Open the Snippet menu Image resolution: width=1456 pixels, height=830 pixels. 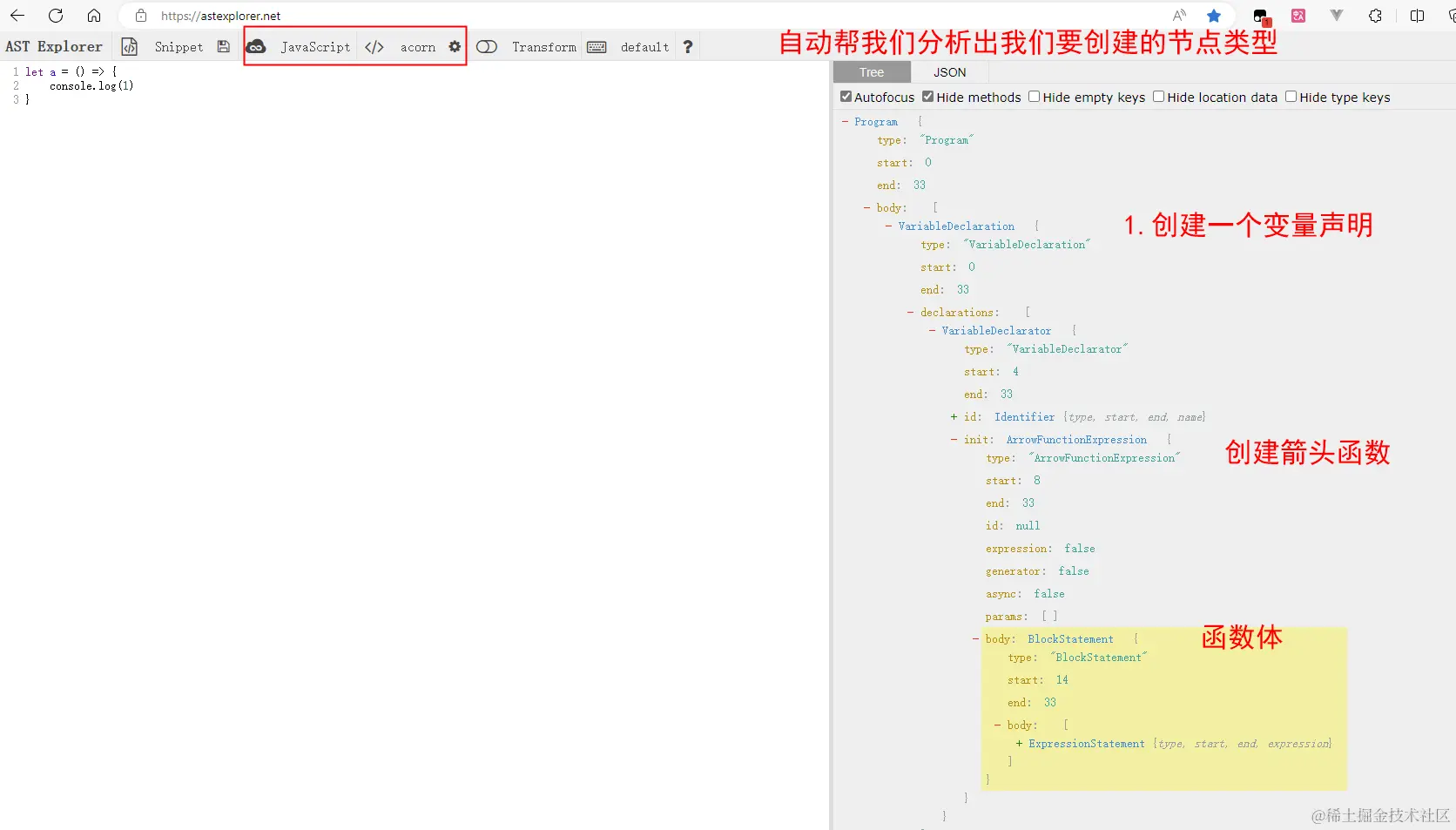pos(179,47)
